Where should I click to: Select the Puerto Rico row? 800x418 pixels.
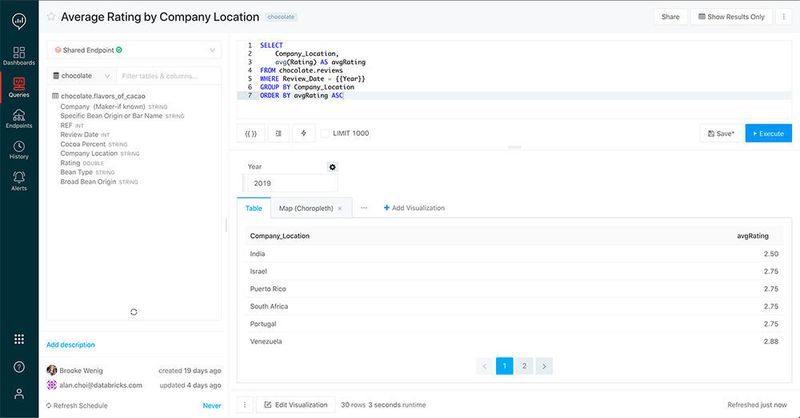514,289
